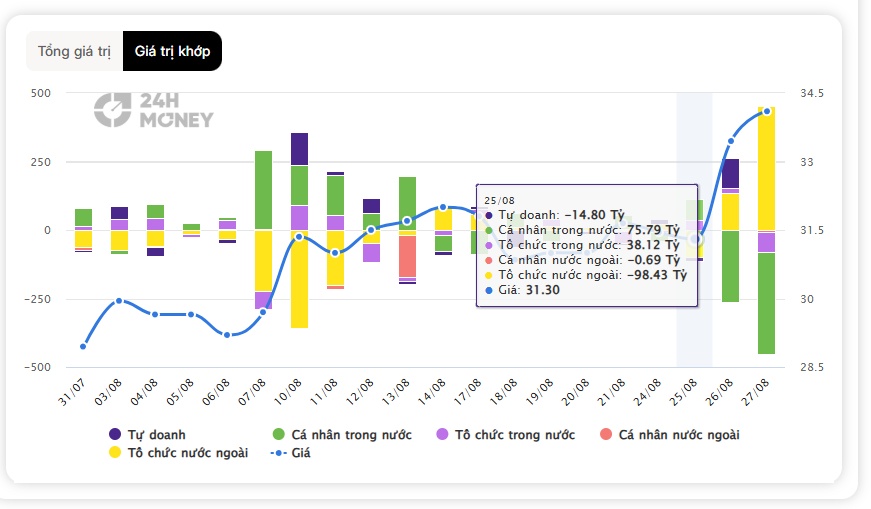Screen dimensions: 871x509
Task: Click tooltip line 'Giá: 31.30'
Action: pyautogui.click(x=522, y=290)
